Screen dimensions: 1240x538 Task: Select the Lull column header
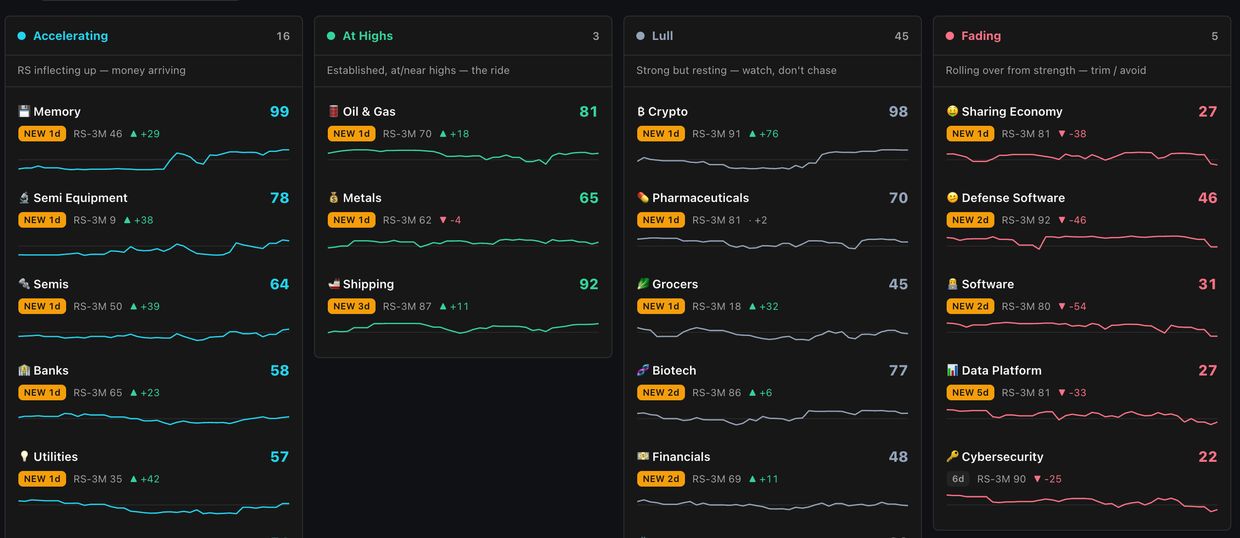click(772, 36)
